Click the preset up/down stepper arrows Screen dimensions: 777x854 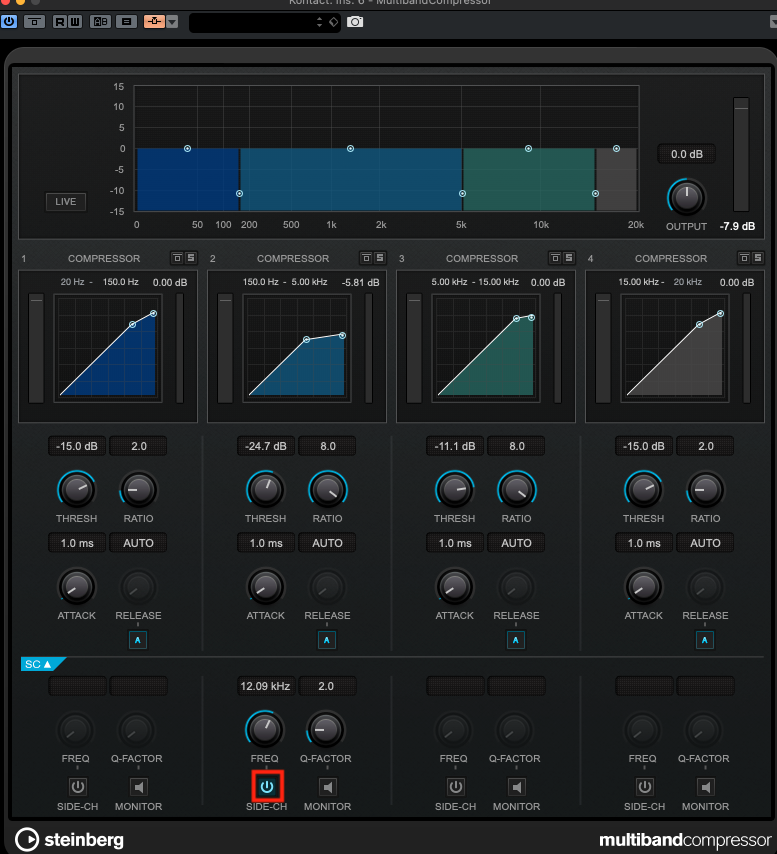pos(319,22)
